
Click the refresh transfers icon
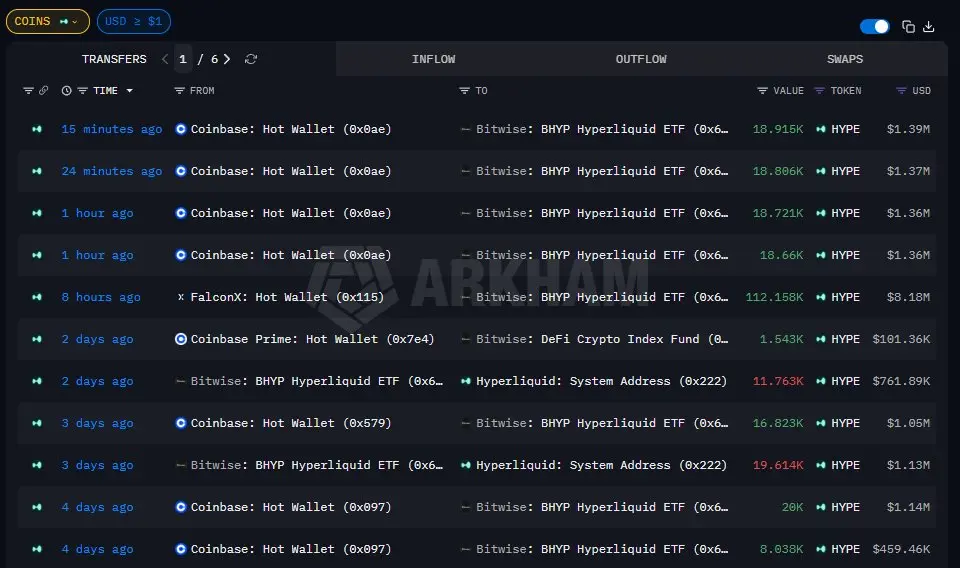pyautogui.click(x=251, y=59)
